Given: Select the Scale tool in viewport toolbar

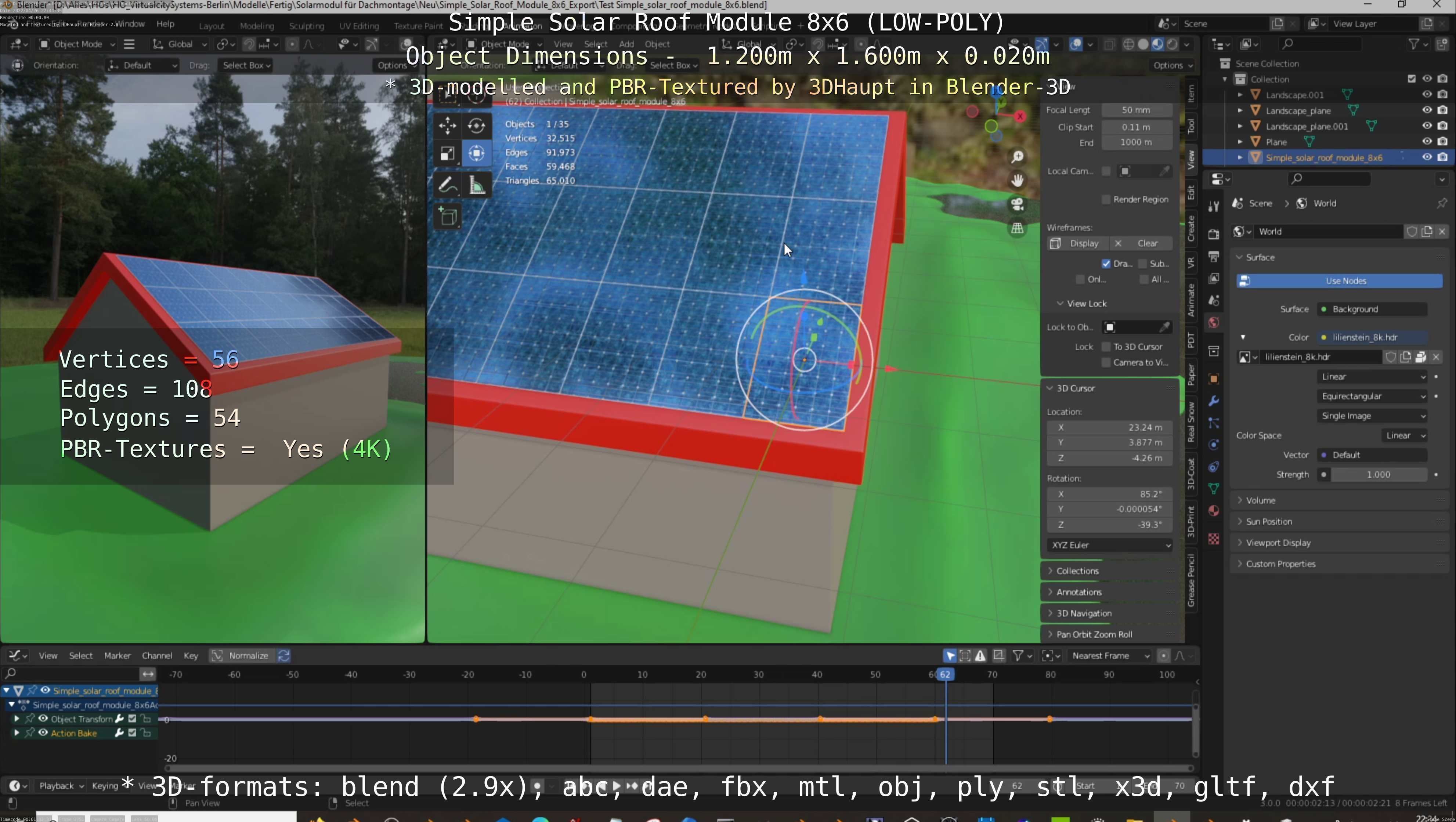Looking at the screenshot, I should [x=447, y=154].
